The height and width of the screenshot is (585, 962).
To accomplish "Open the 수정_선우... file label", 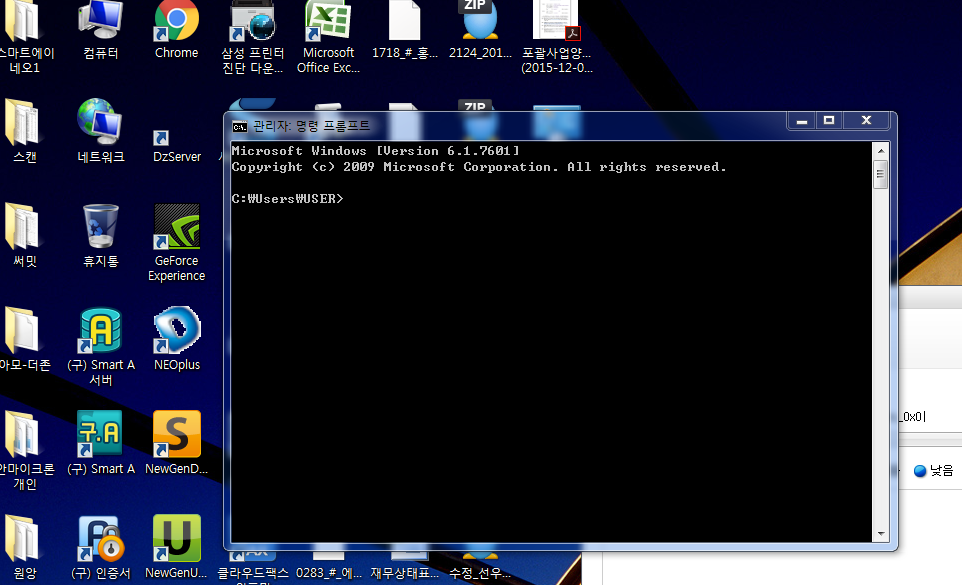I will (x=480, y=573).
